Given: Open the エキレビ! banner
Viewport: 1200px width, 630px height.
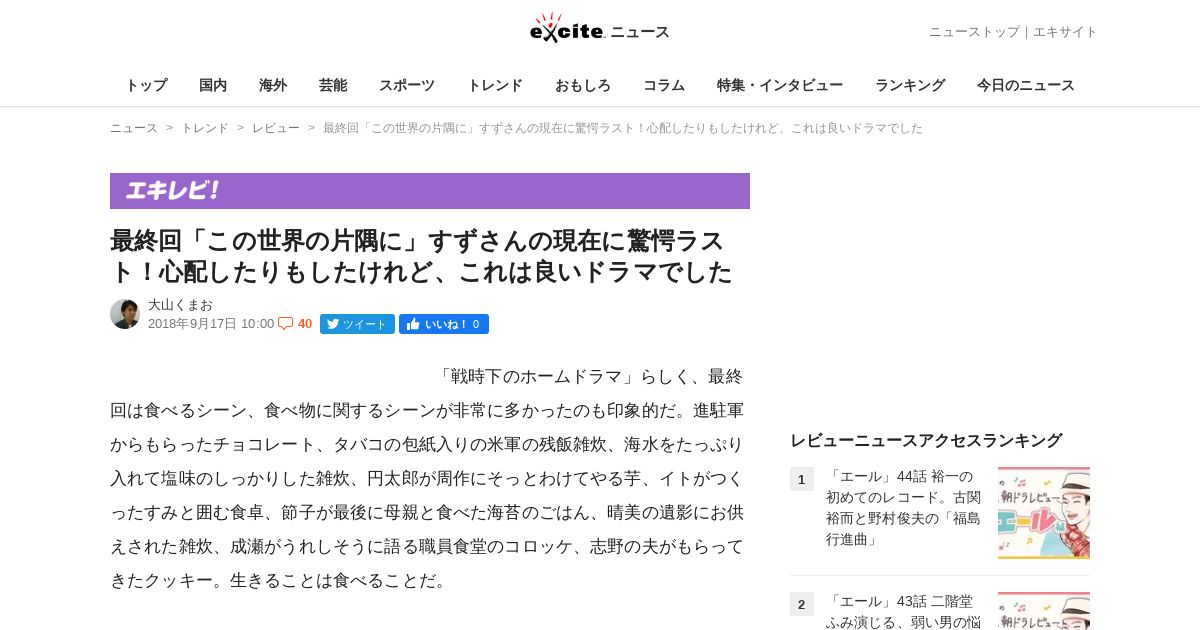Looking at the screenshot, I should pyautogui.click(x=430, y=191).
